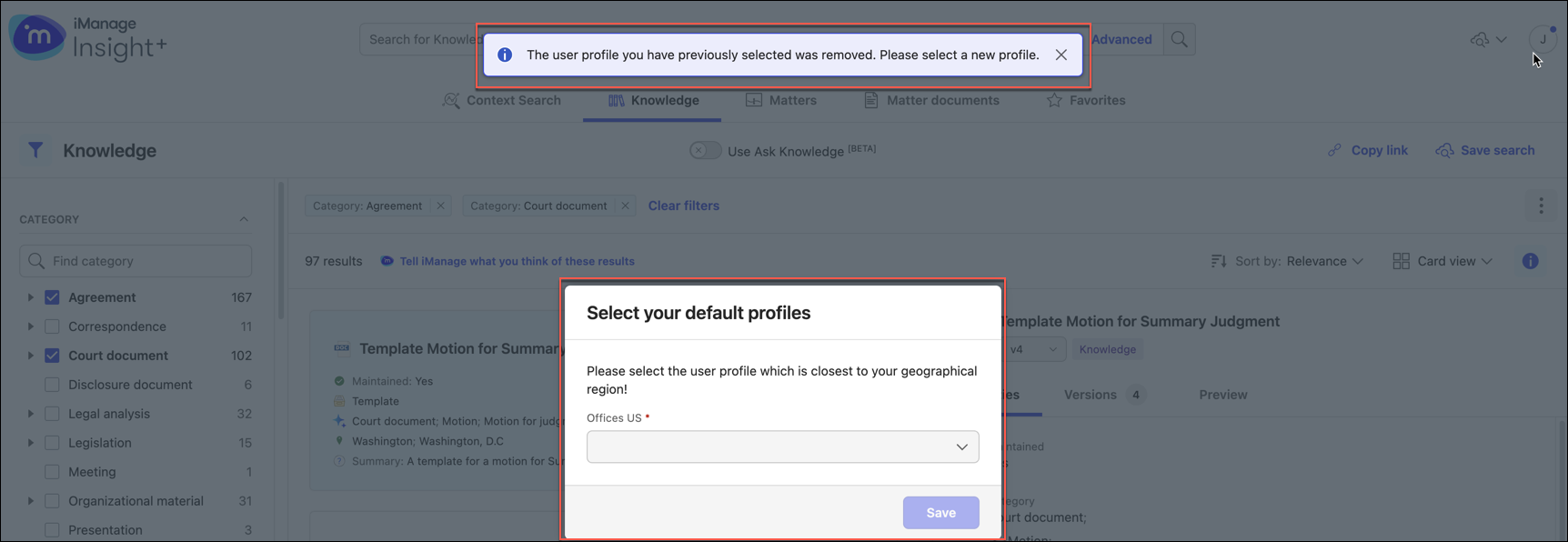Click the info icon in the notification banner

coord(505,55)
